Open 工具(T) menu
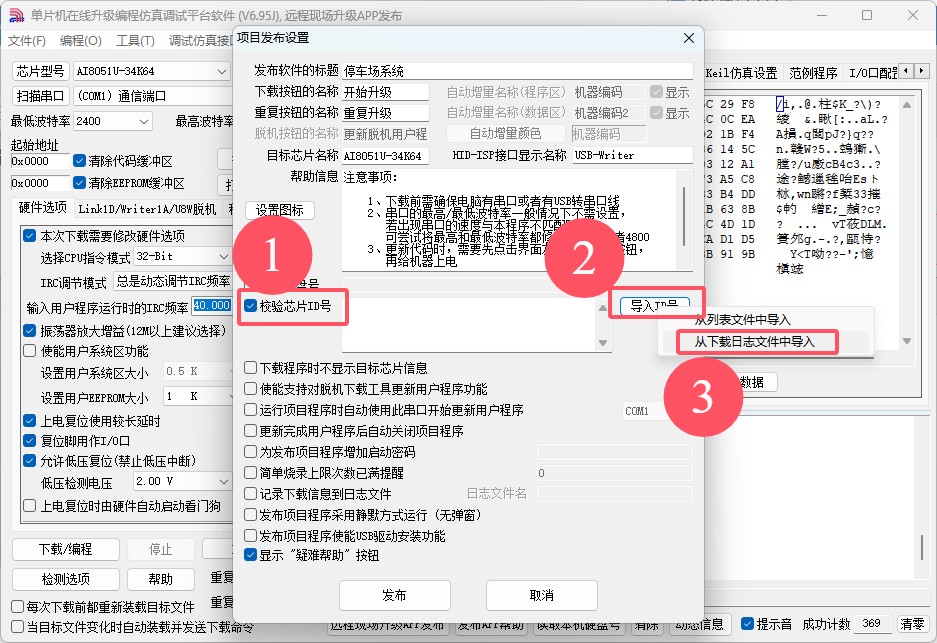This screenshot has width=937, height=643. [135, 41]
